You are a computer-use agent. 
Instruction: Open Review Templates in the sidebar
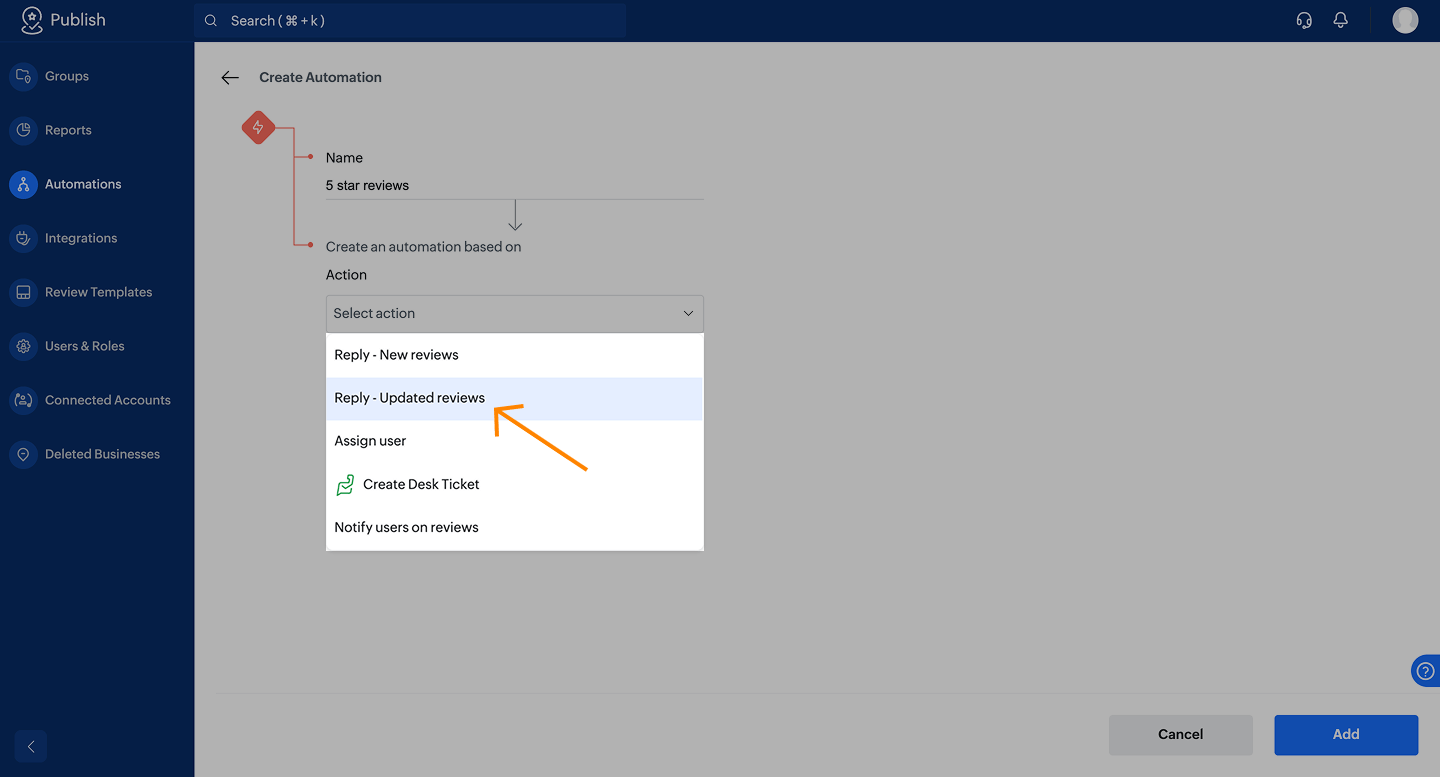click(97, 292)
